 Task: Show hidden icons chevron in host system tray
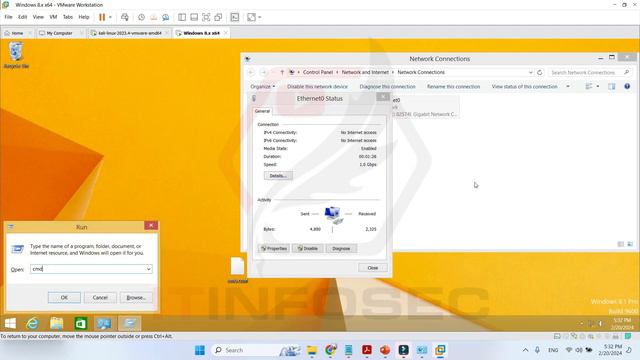[525, 350]
